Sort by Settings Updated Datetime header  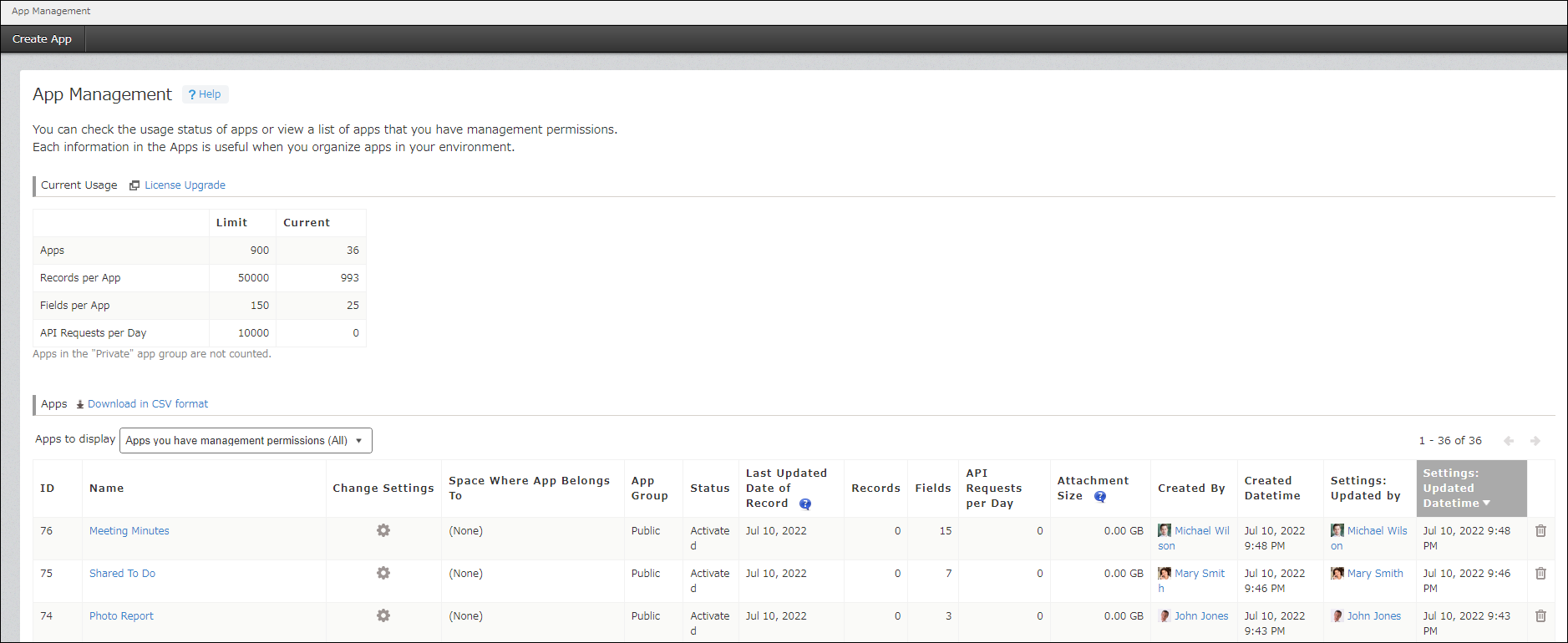pos(1471,489)
